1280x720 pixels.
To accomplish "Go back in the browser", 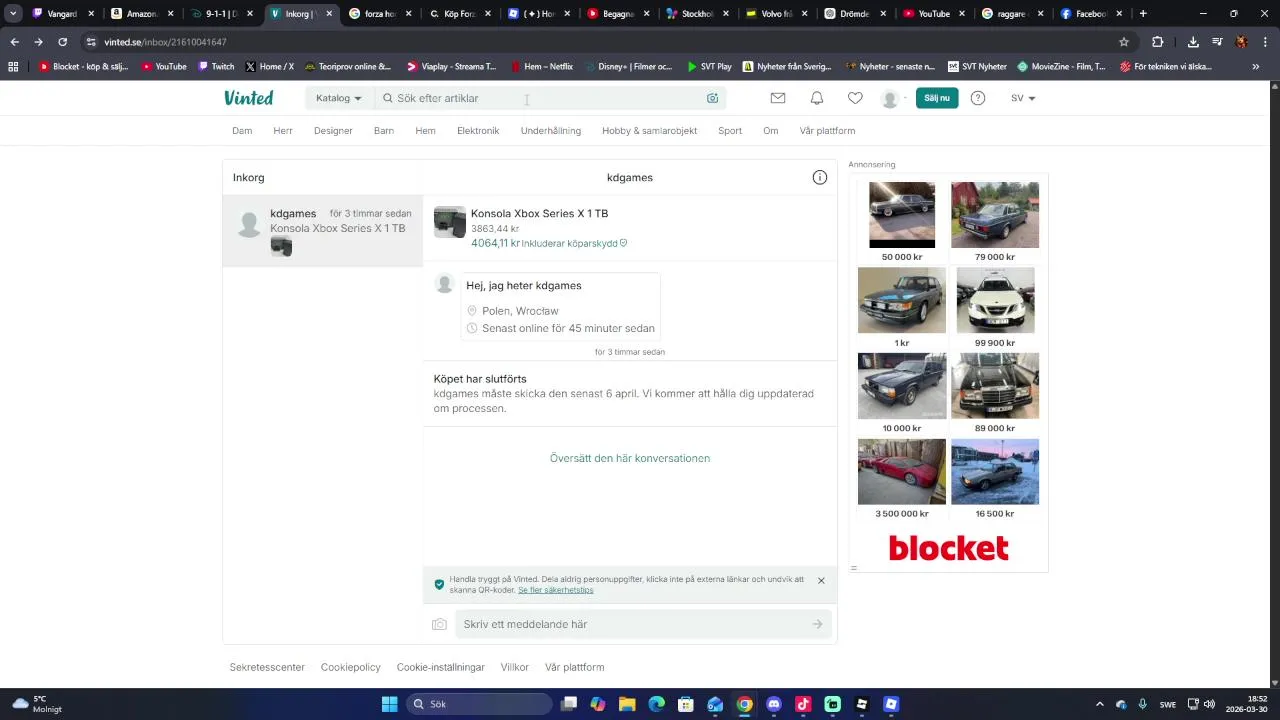I will [x=14, y=42].
